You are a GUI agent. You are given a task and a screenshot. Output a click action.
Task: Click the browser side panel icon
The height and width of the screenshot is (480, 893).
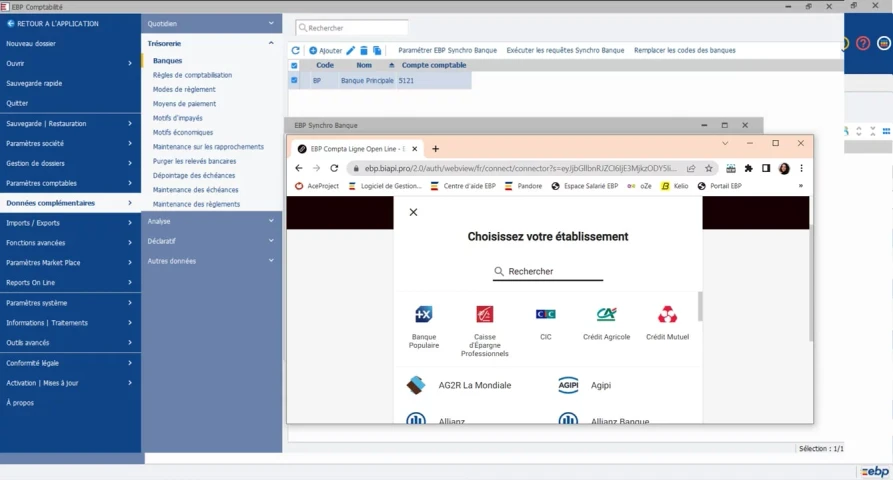[766, 169]
